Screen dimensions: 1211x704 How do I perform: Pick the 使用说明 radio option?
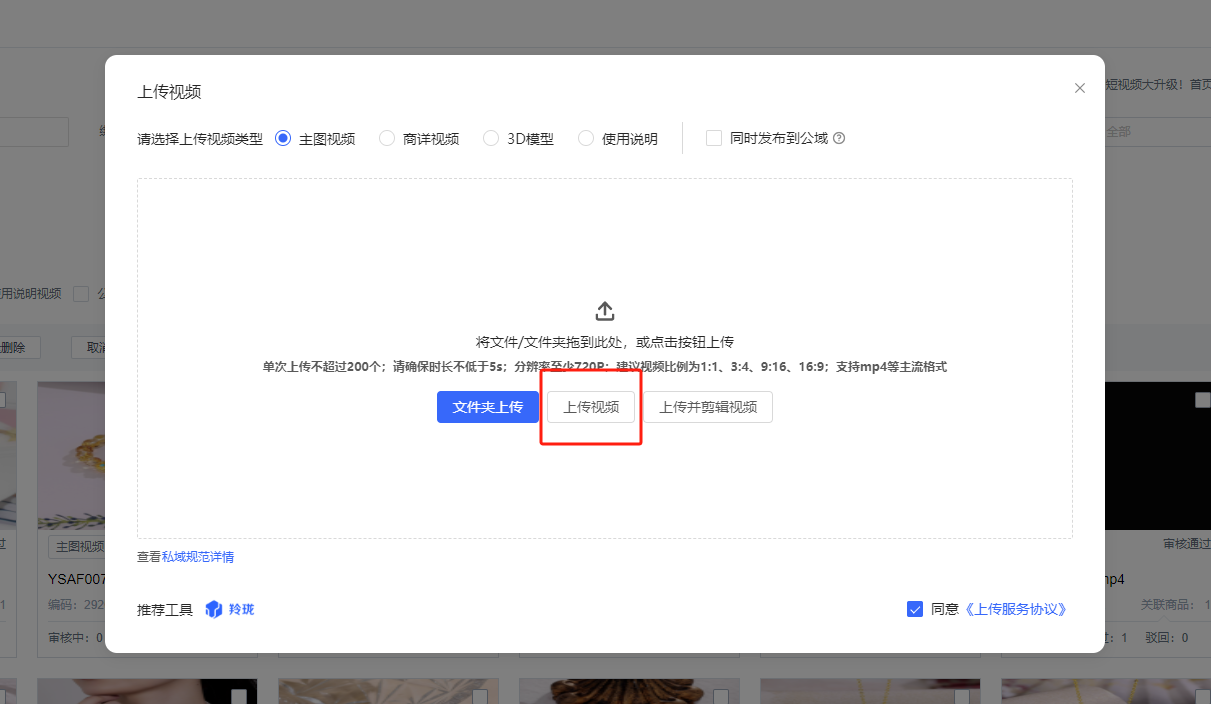click(x=586, y=139)
